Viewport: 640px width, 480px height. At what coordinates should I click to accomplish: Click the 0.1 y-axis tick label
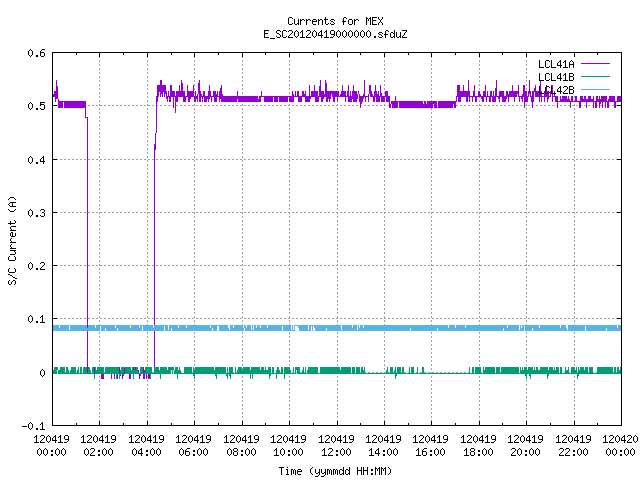point(36,319)
